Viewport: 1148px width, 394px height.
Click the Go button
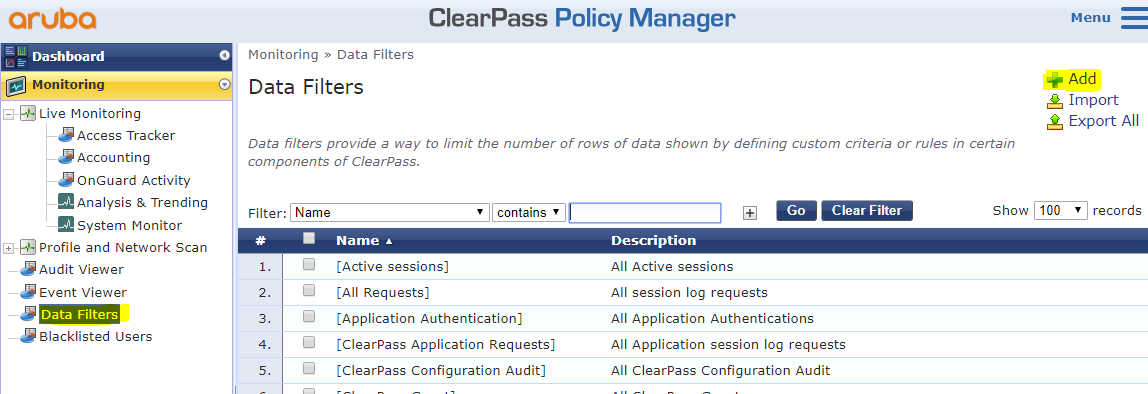[796, 211]
